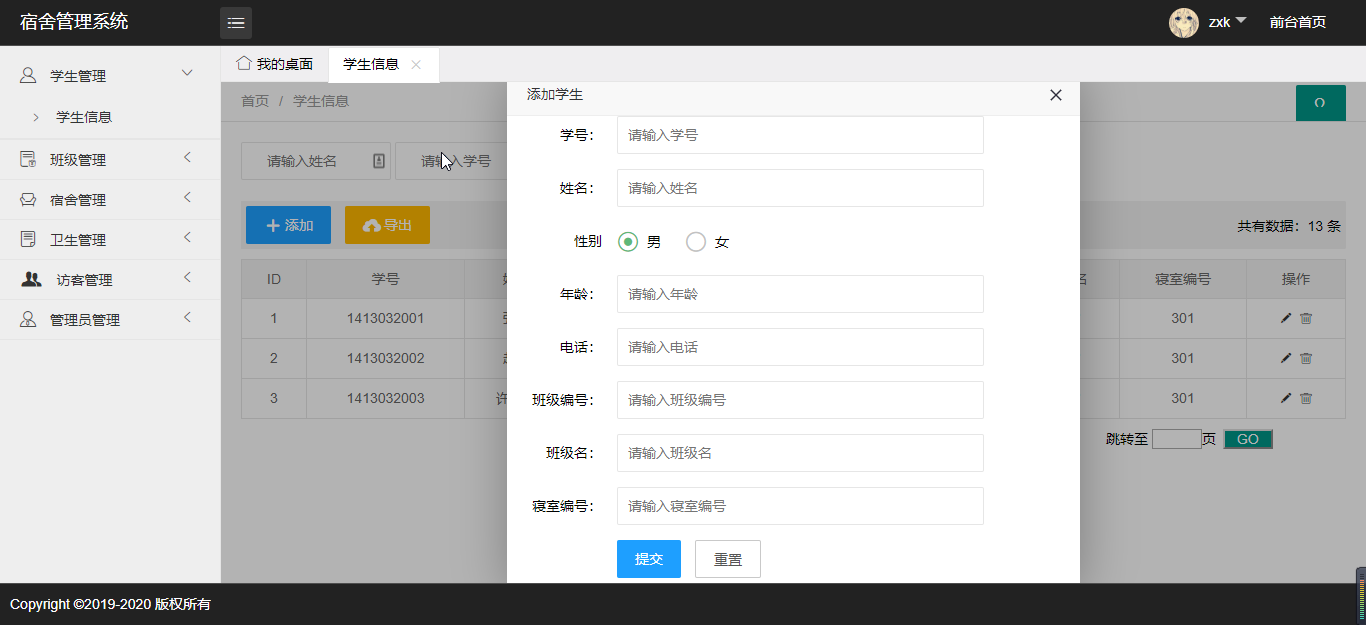Click the teal search icon at top right
Image resolution: width=1366 pixels, height=625 pixels.
1320,102
